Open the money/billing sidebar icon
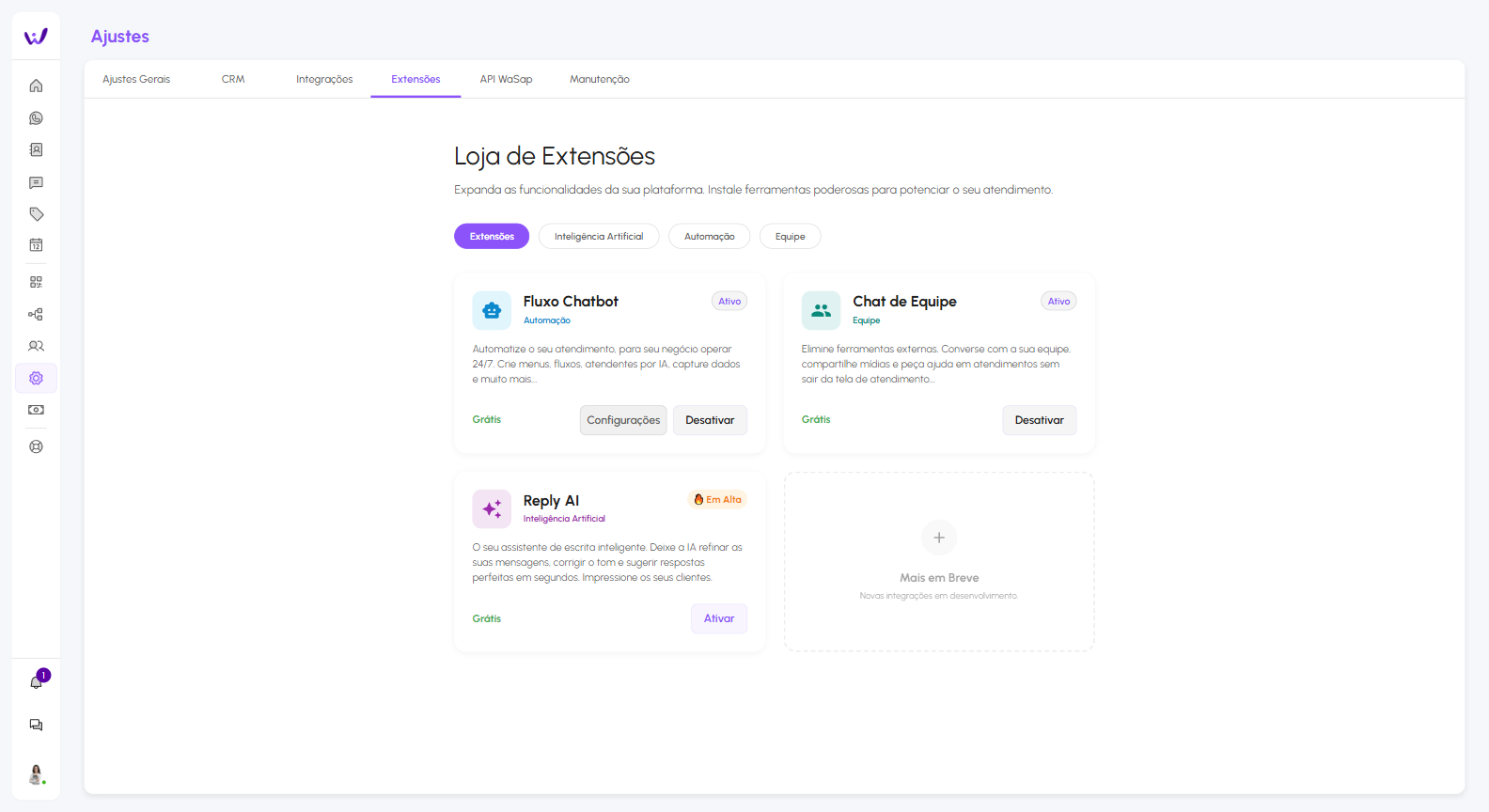The height and width of the screenshot is (812, 1489). [x=36, y=410]
